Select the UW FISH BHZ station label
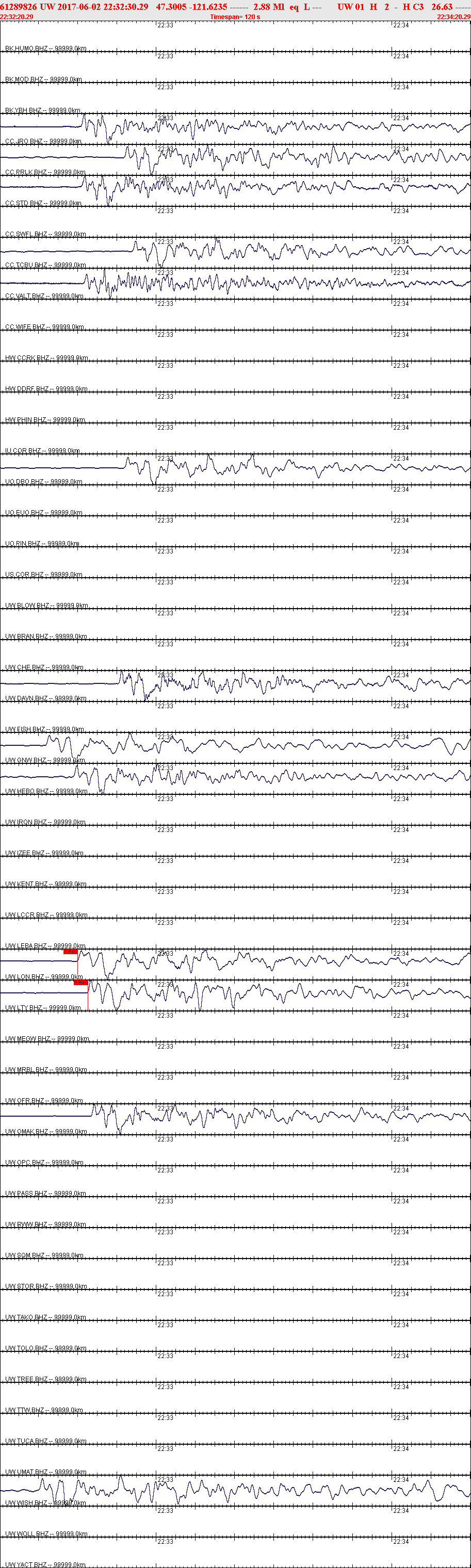Screen dimensions: 471x1568 click(44, 729)
